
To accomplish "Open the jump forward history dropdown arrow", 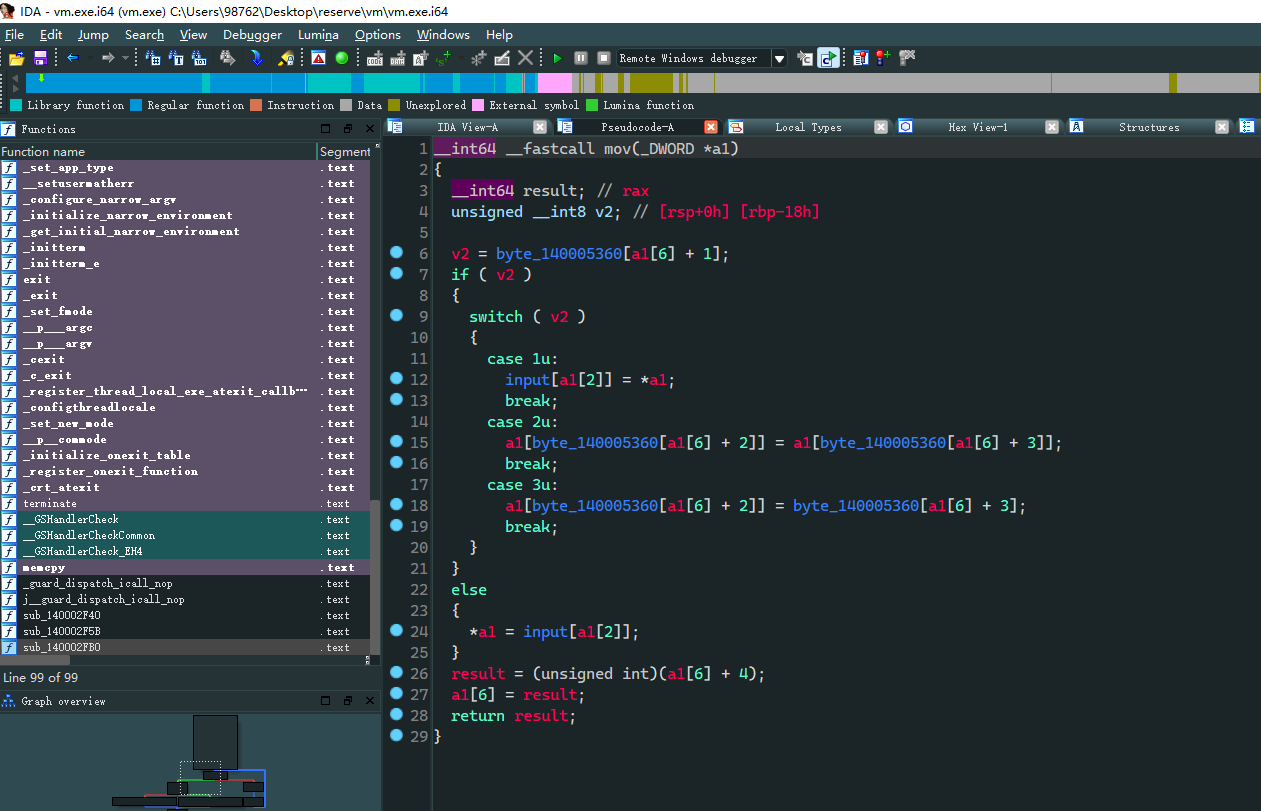I will (125, 59).
